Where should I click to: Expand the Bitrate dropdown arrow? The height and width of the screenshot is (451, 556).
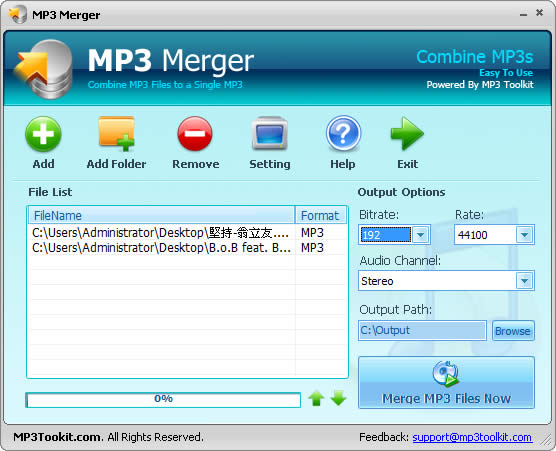421,235
